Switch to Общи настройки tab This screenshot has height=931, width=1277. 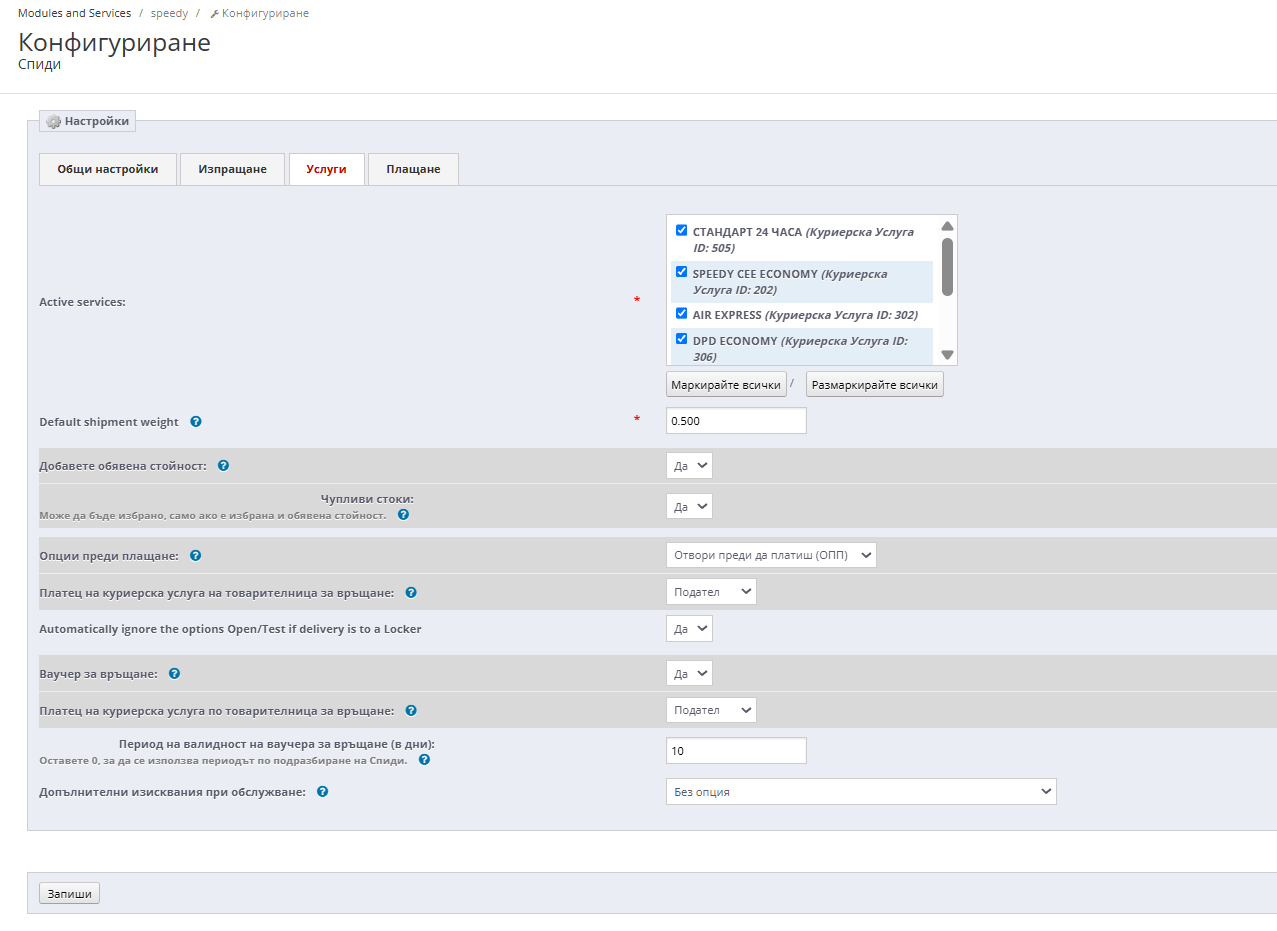tap(108, 169)
